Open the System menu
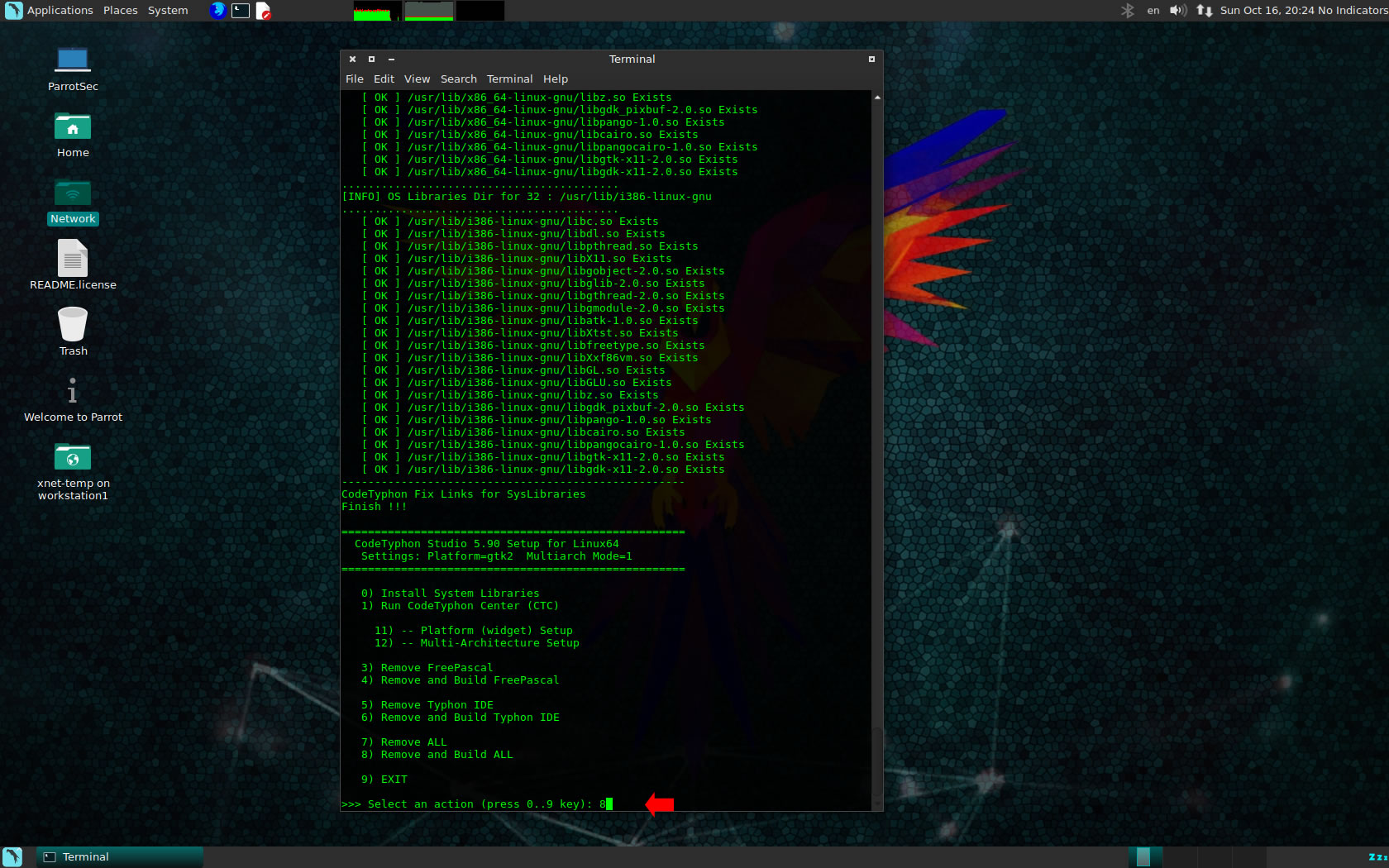1389x868 pixels. point(168,10)
